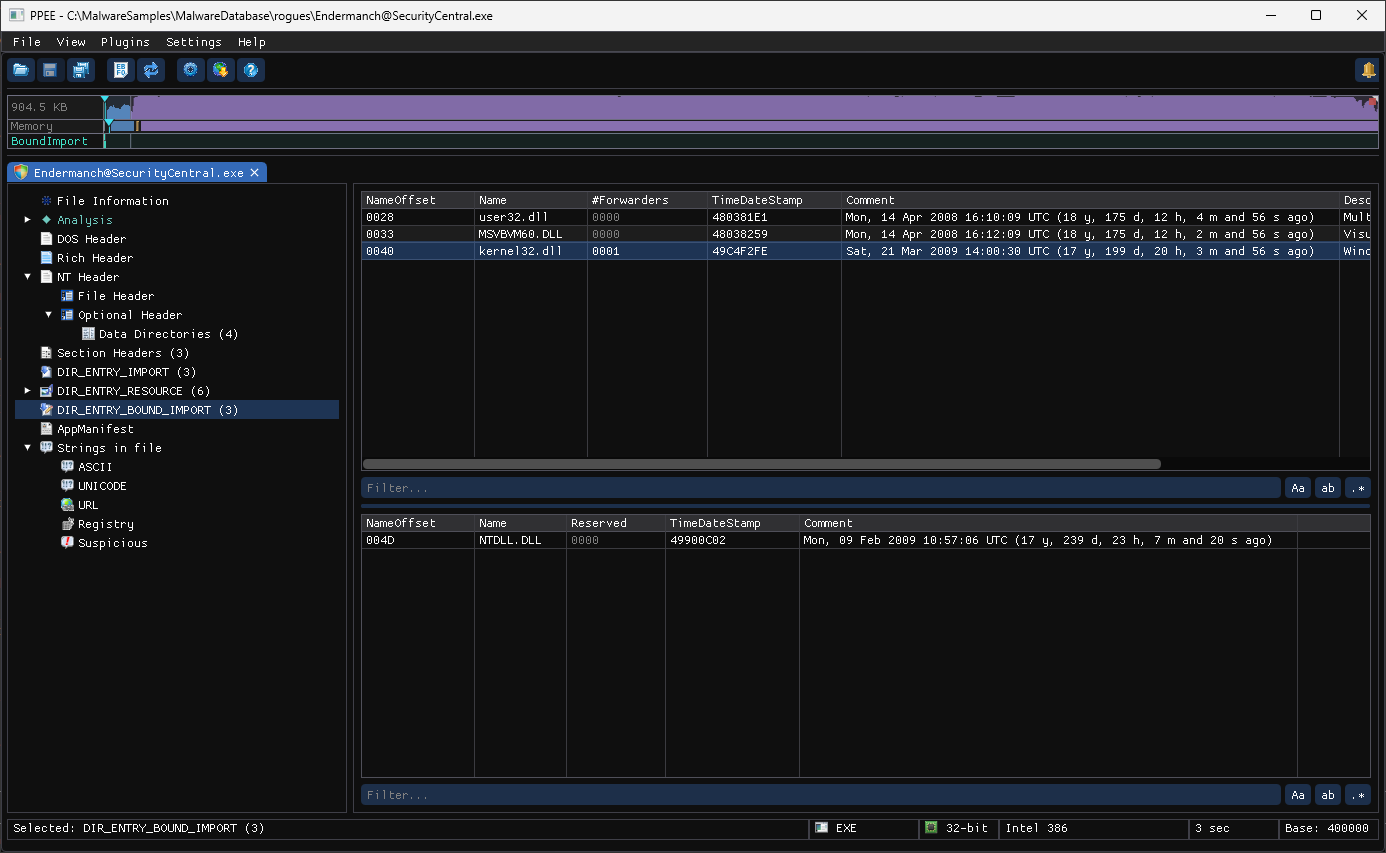Select UNICODE strings tree item
1386x853 pixels.
102,486
